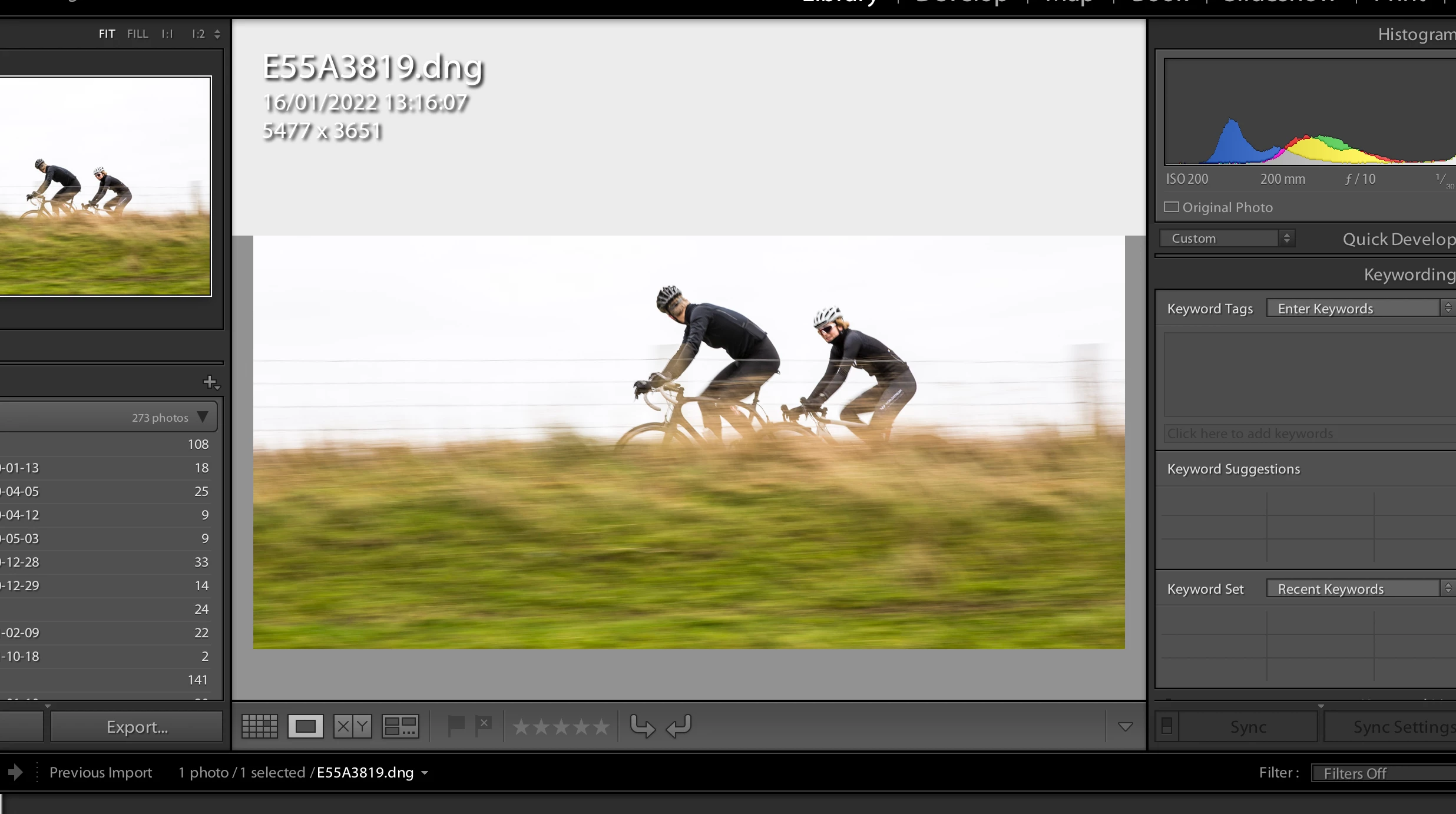The image size is (1456, 814).
Task: Expand toolbar options triangle menu
Action: click(1125, 727)
